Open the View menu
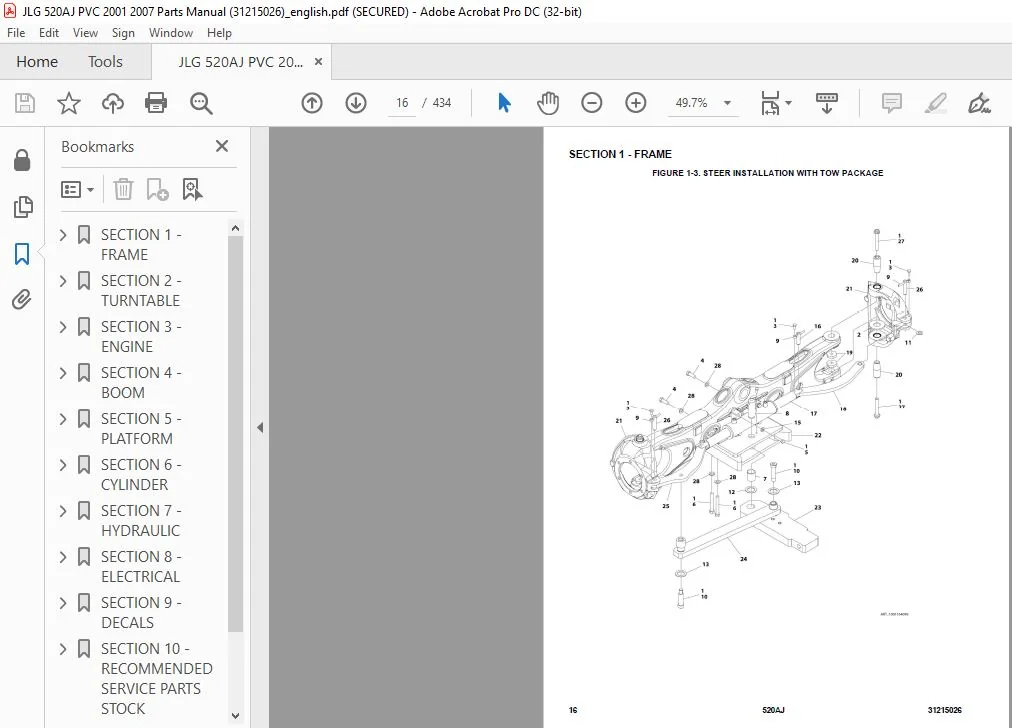The image size is (1012, 728). [85, 33]
